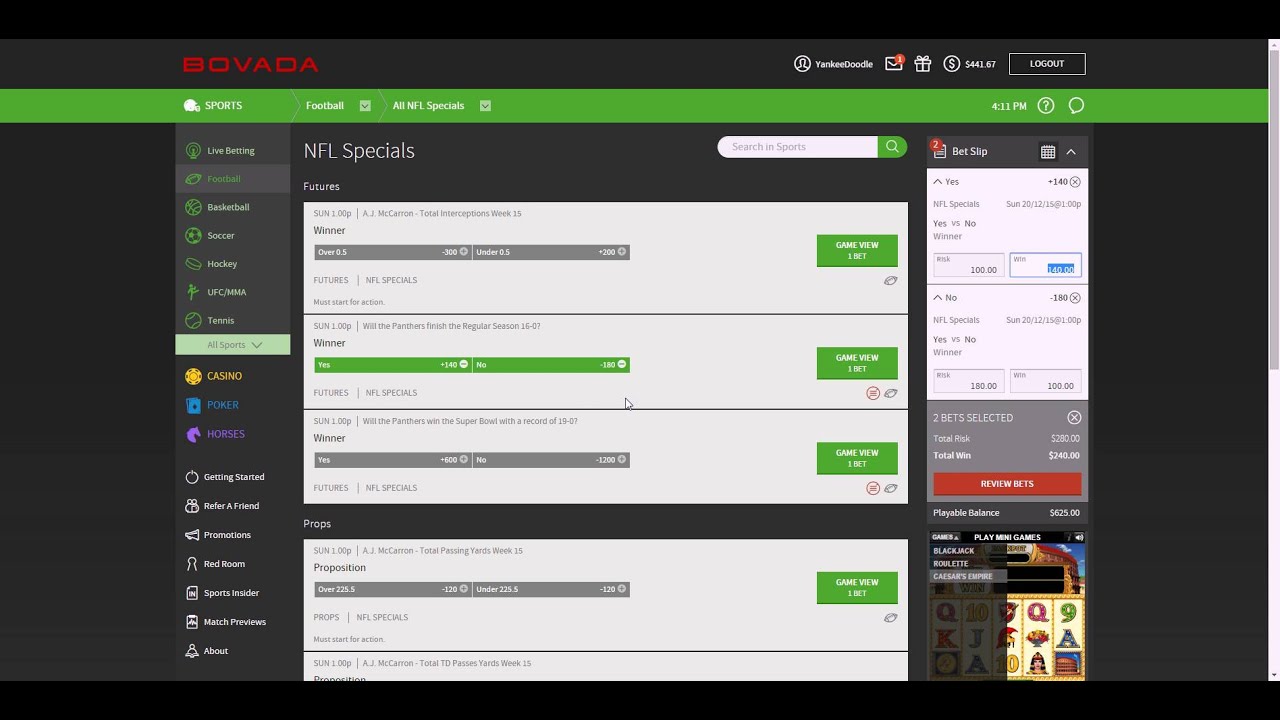
Task: Click the Soccer ball sidebar icon
Action: (193, 236)
